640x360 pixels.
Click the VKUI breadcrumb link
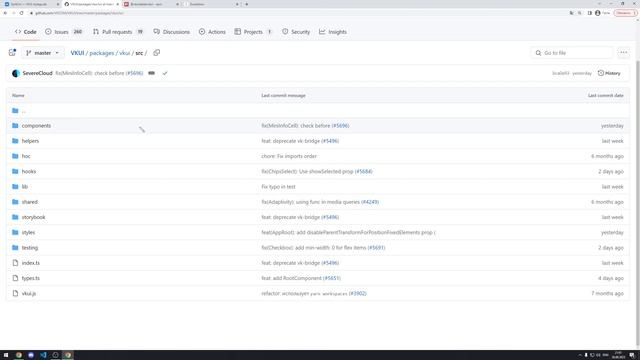[x=77, y=53]
